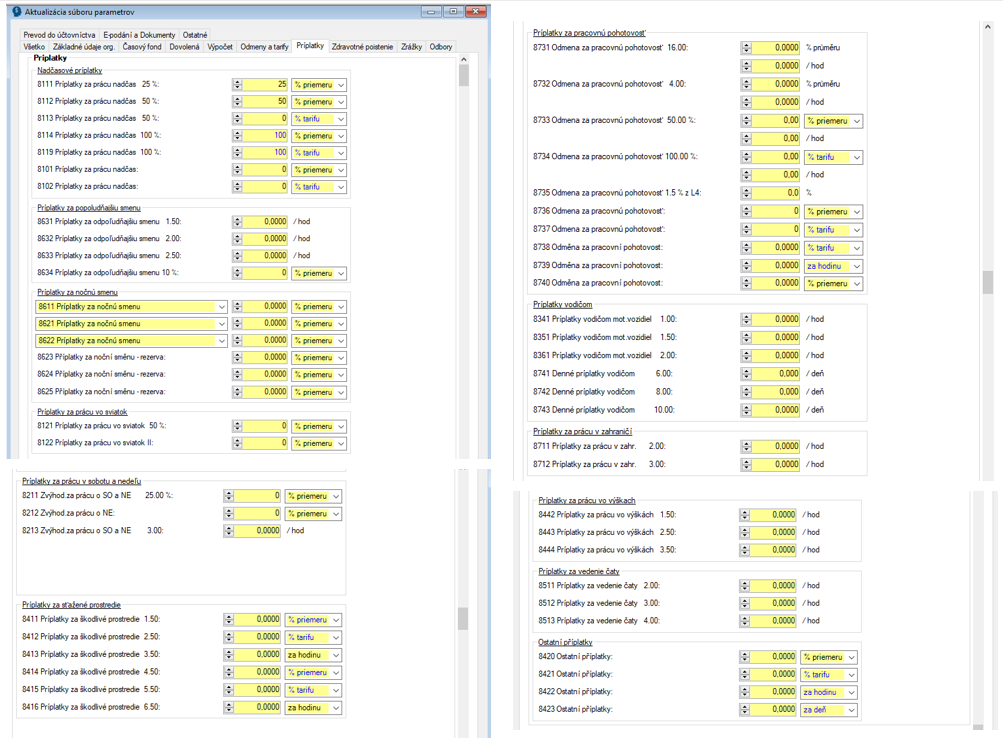1003x749 pixels.
Task: Click the value field of 8411 škodlivé prostredie 1.50
Action: (258, 619)
